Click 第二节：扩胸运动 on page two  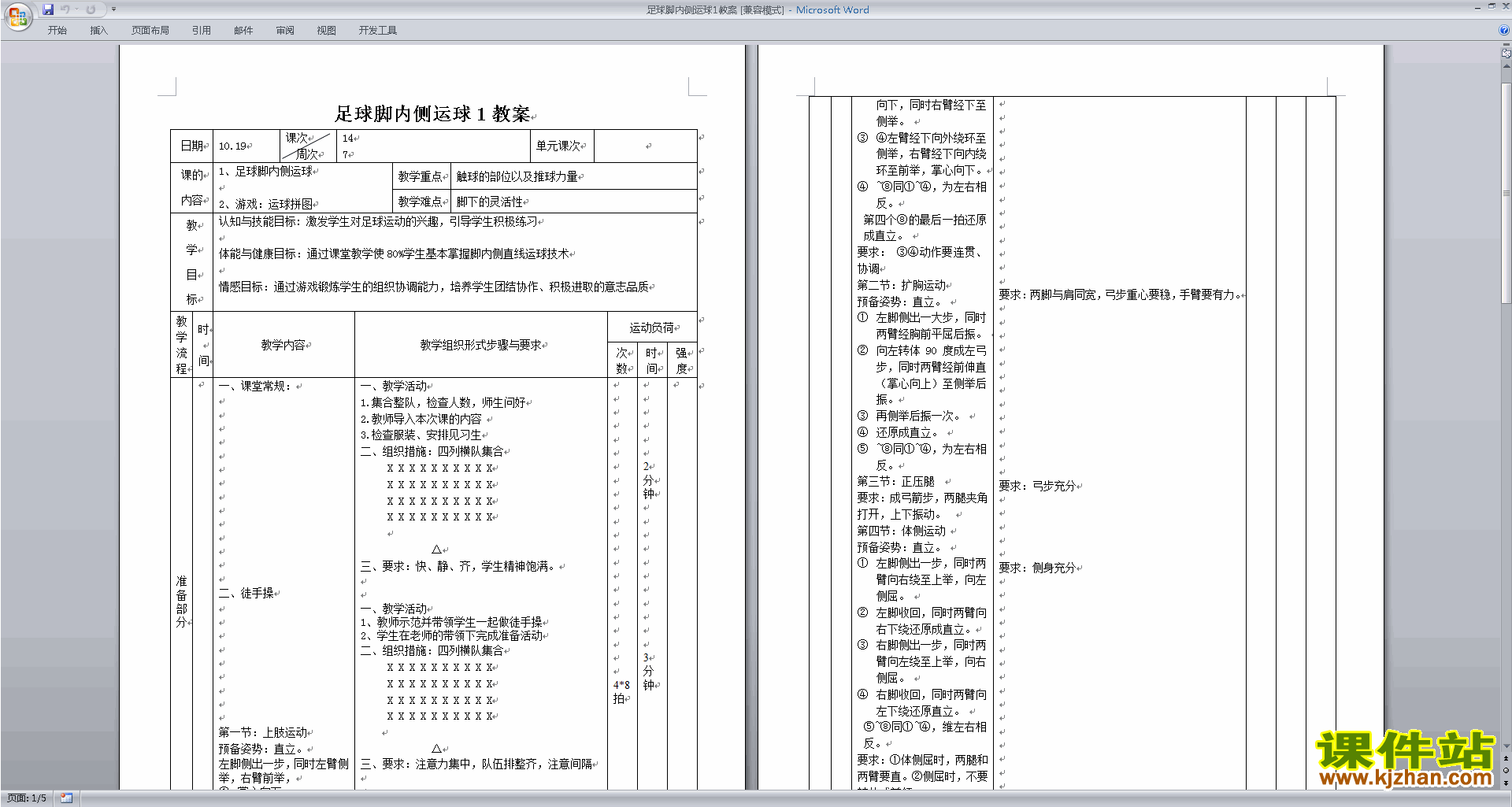pos(902,285)
